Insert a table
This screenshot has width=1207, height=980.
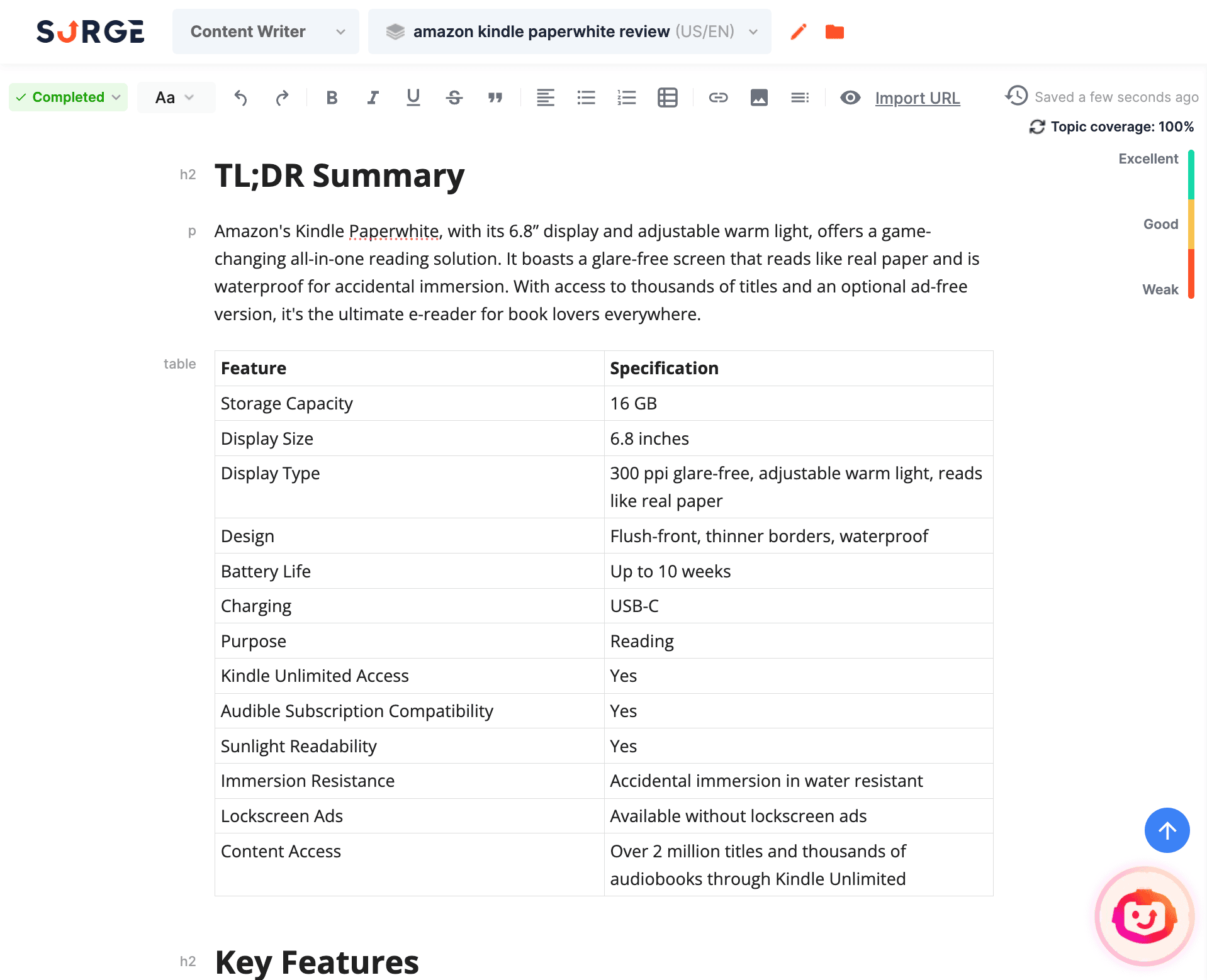coord(667,97)
